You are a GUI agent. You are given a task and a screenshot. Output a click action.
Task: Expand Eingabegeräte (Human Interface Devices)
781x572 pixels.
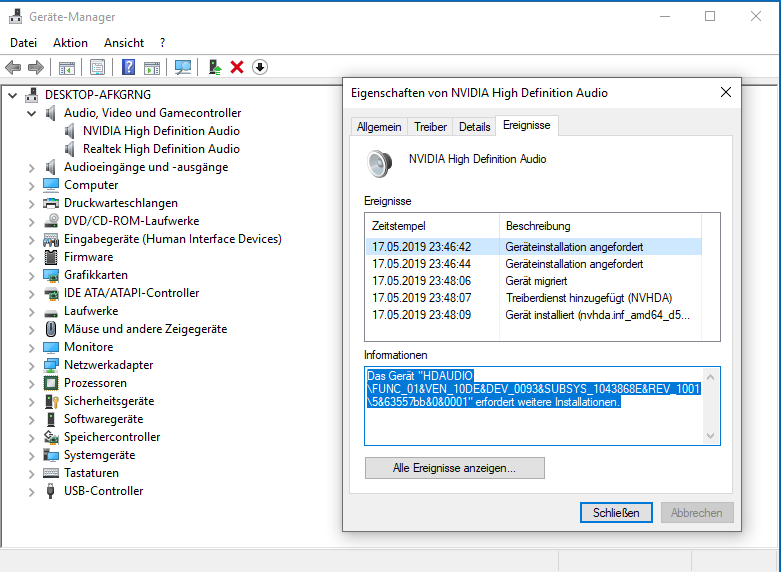[x=31, y=240]
